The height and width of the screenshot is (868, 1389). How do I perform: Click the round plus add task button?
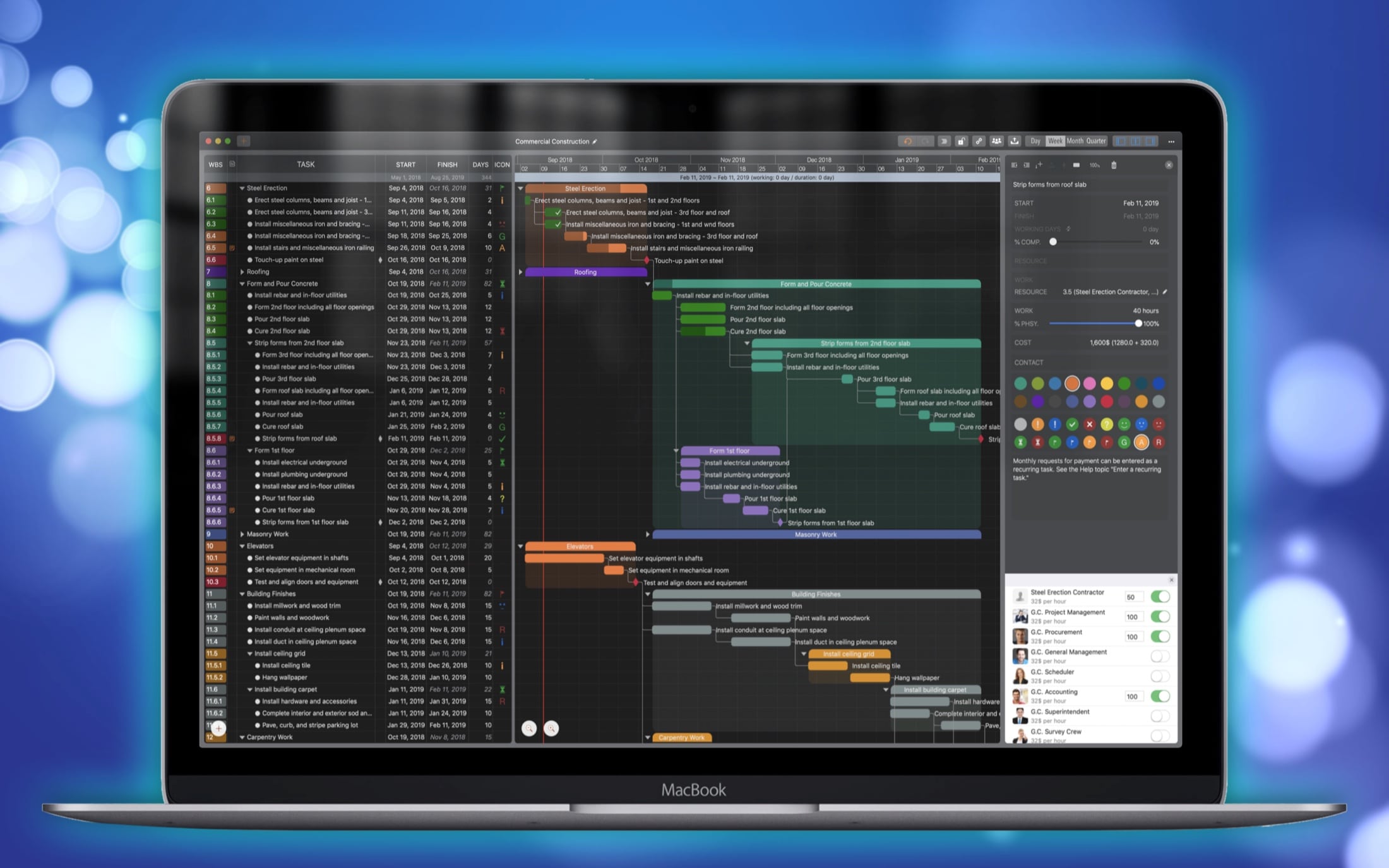tap(218, 728)
